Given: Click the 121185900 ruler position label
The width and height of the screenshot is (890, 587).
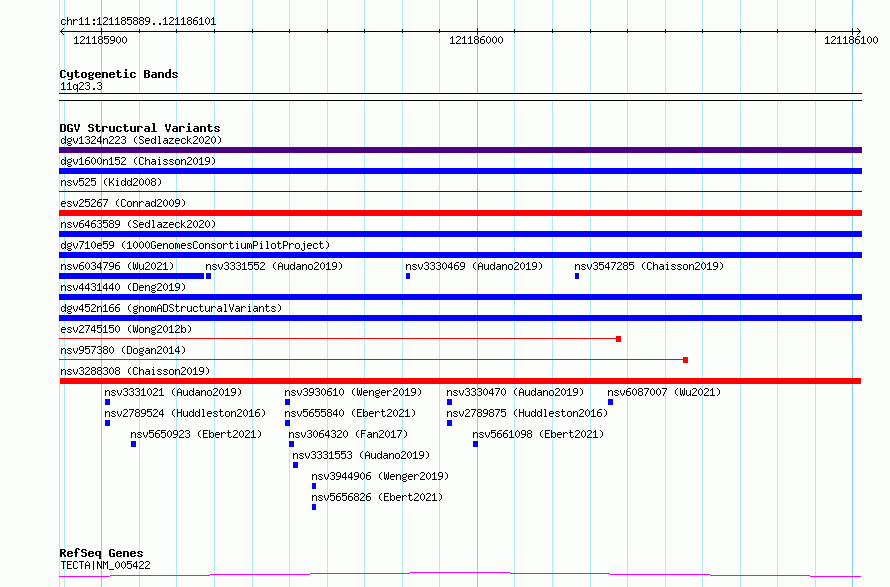Looking at the screenshot, I should point(100,40).
